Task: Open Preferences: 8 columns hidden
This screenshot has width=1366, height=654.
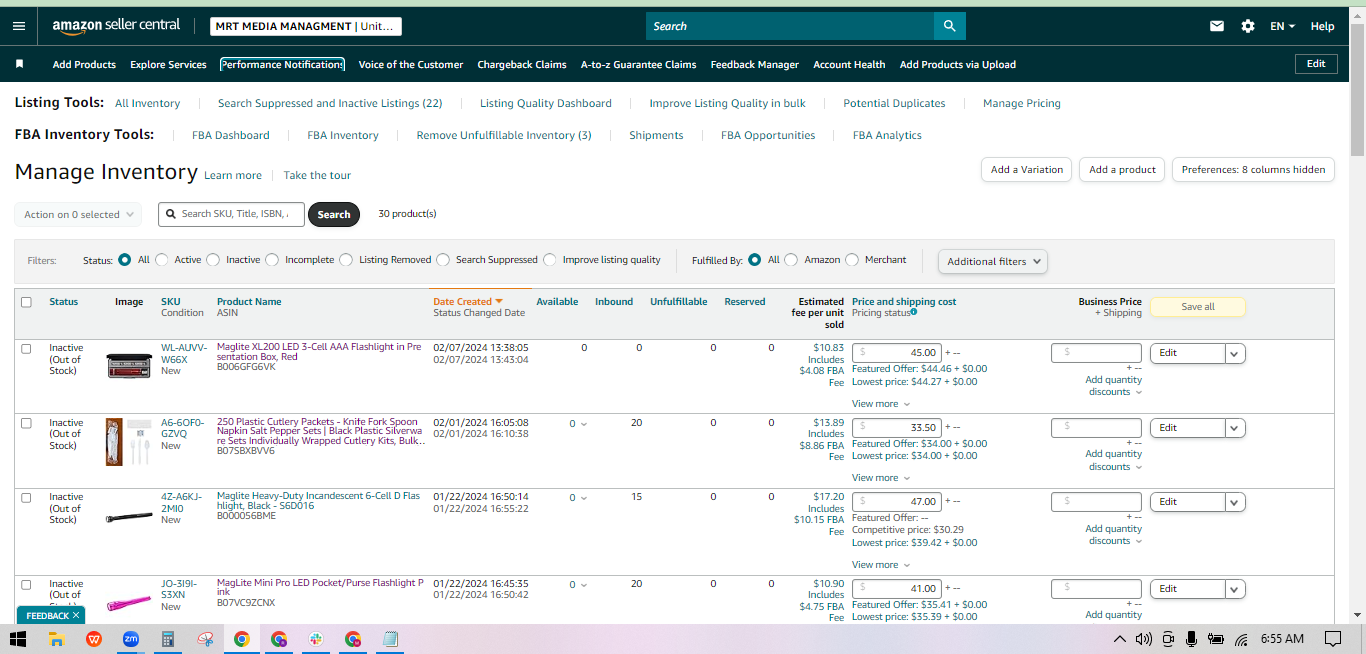Action: (1254, 170)
